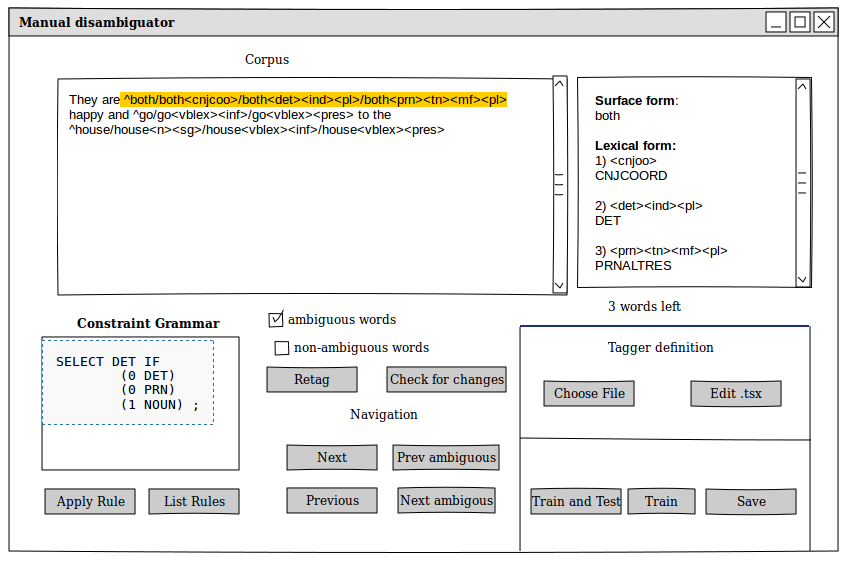Click the down arrow in lexical form panel
The image size is (851, 570).
(x=802, y=280)
